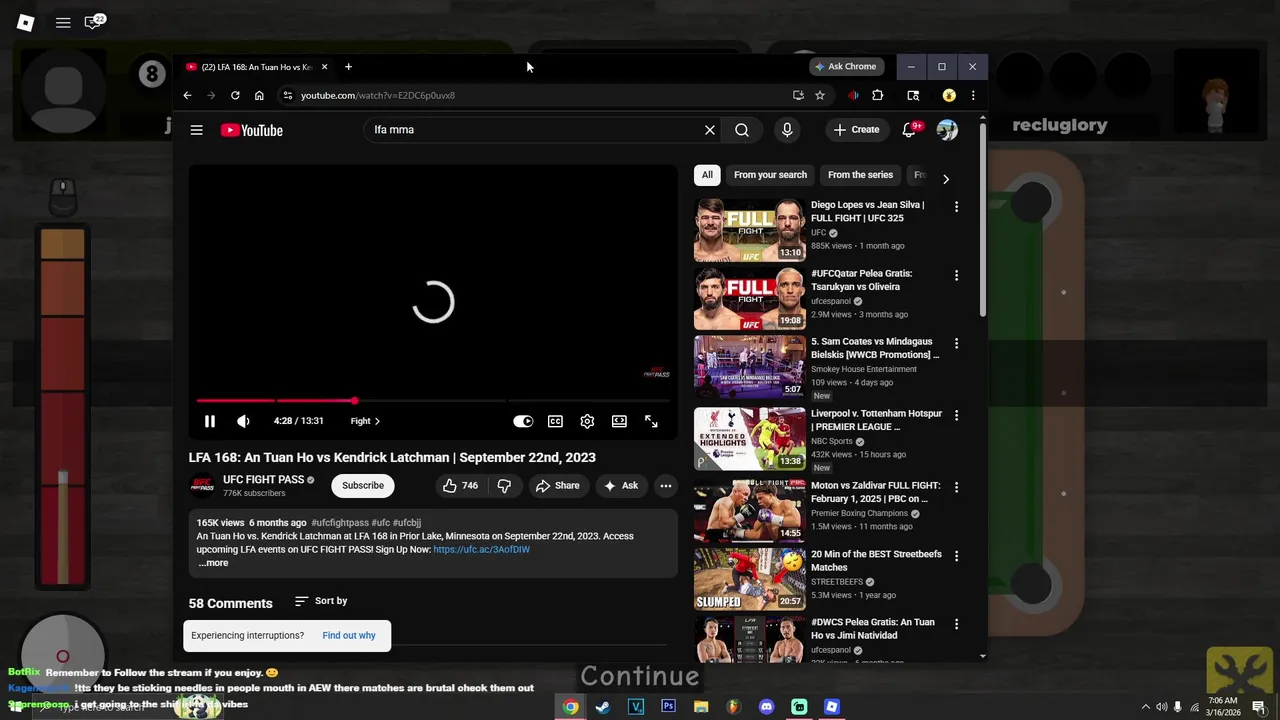1280x720 pixels.
Task: Dislike this video
Action: click(504, 485)
